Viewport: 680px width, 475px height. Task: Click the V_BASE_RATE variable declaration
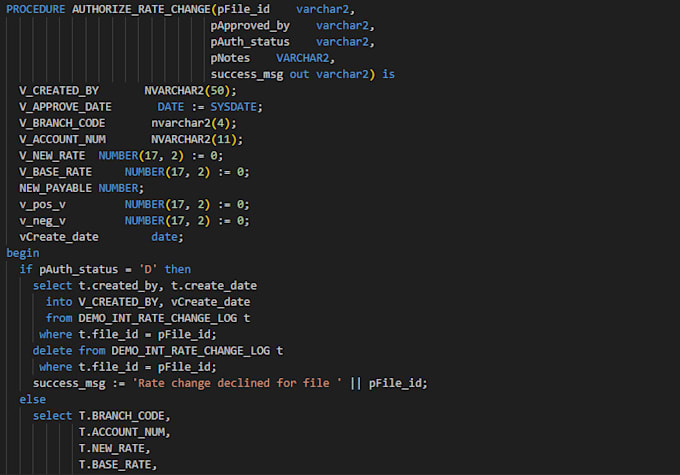(134, 172)
